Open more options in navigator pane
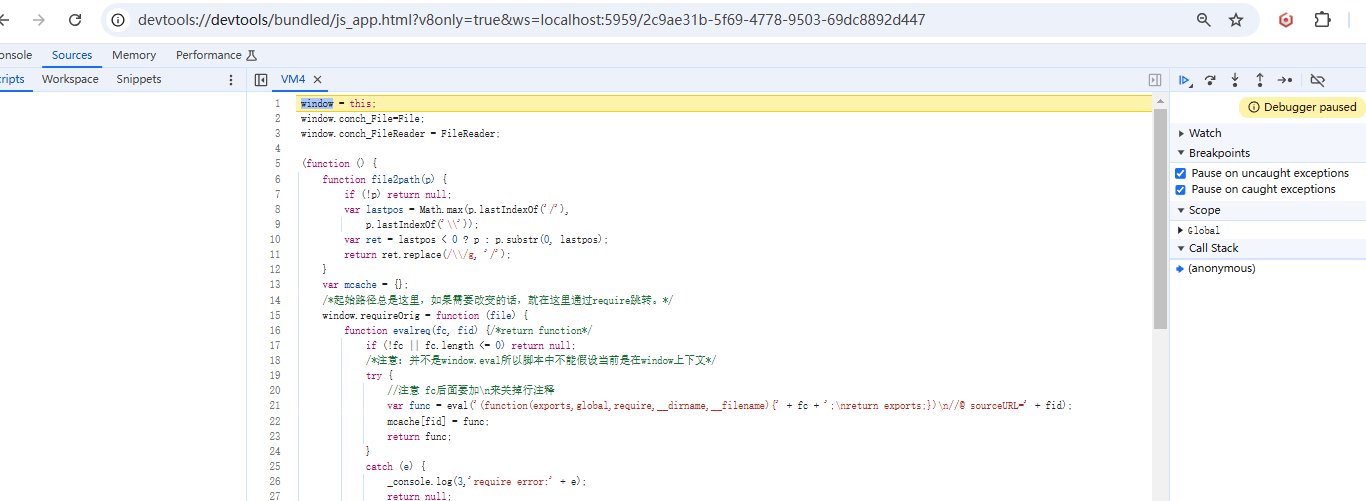 (231, 80)
